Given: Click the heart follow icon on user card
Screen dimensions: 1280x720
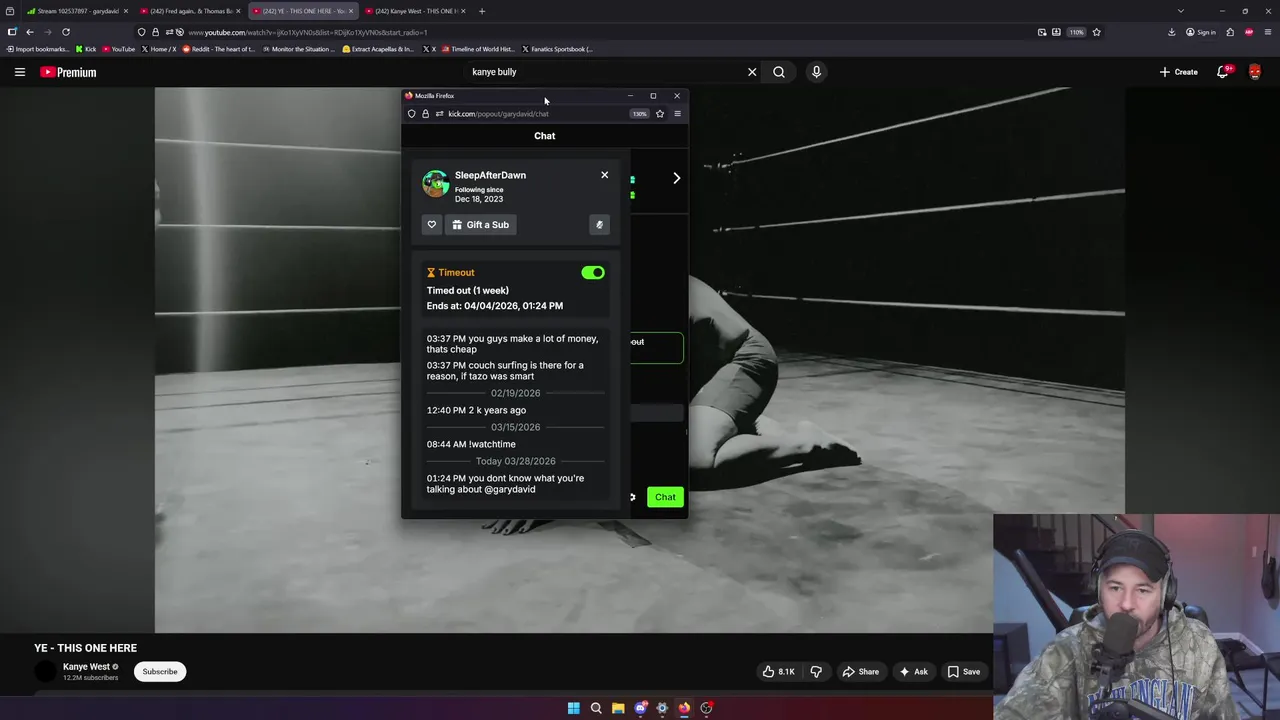Looking at the screenshot, I should click(x=432, y=225).
